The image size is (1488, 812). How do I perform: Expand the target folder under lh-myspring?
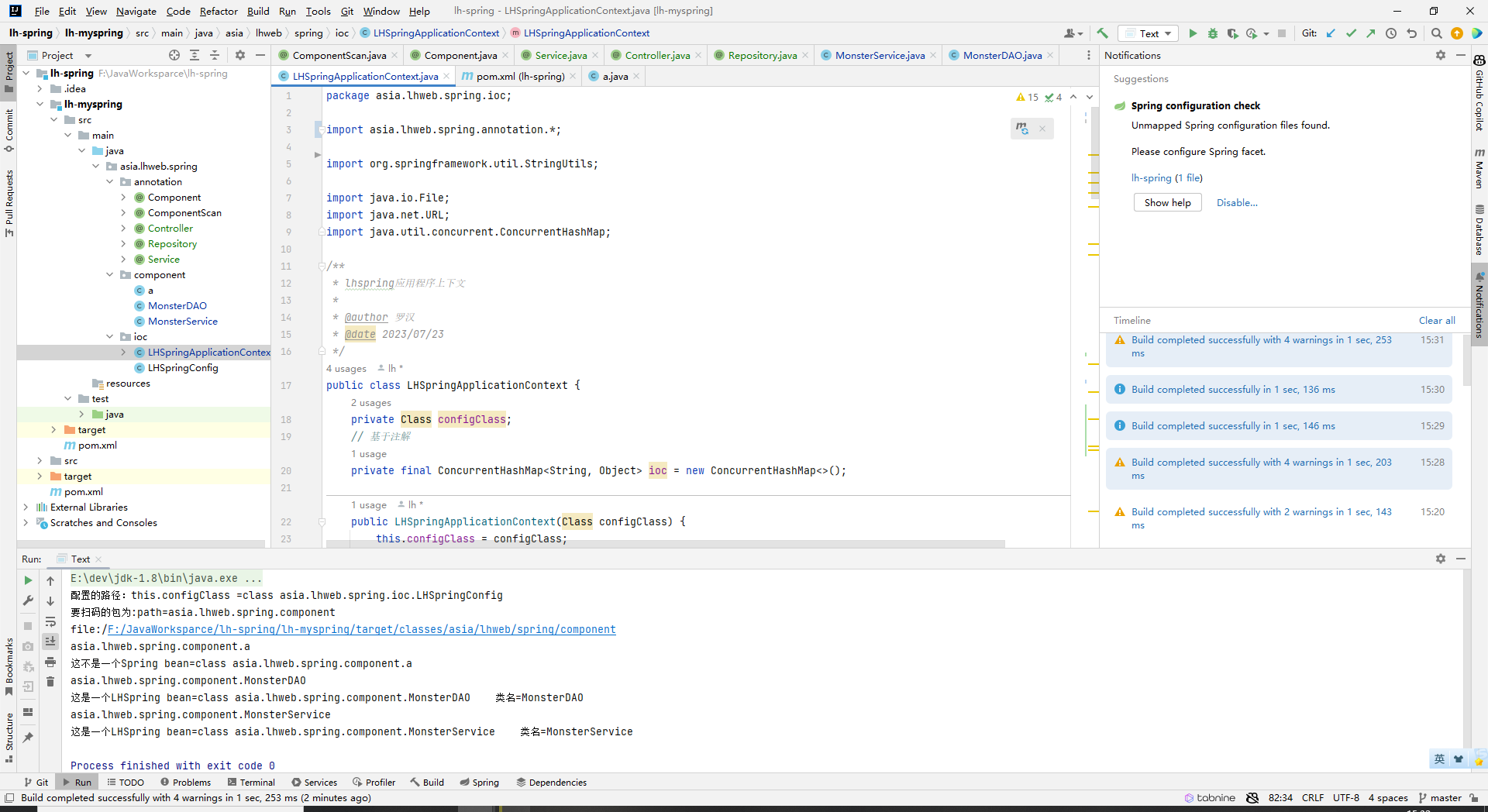[x=53, y=430]
